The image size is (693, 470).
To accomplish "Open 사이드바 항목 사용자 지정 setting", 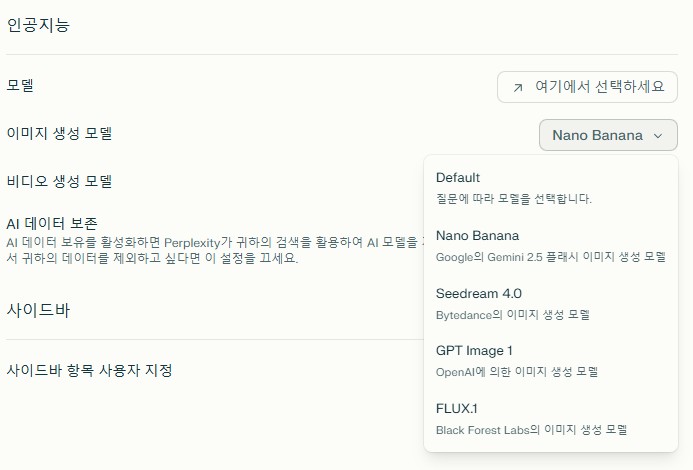I will point(90,370).
